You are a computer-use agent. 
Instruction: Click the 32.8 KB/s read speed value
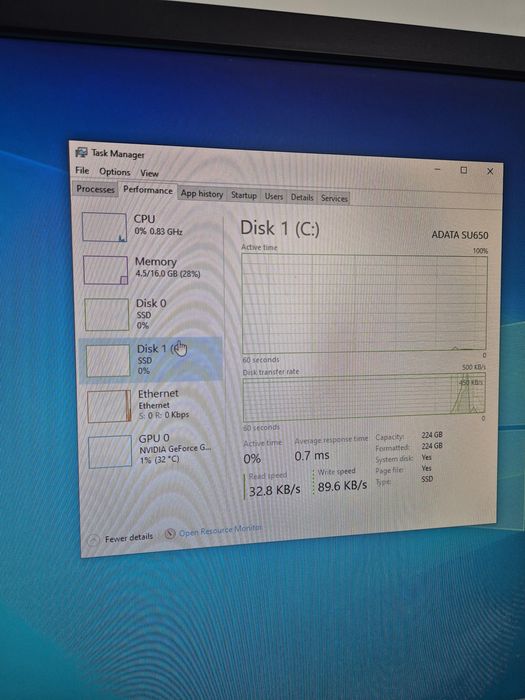click(x=275, y=491)
